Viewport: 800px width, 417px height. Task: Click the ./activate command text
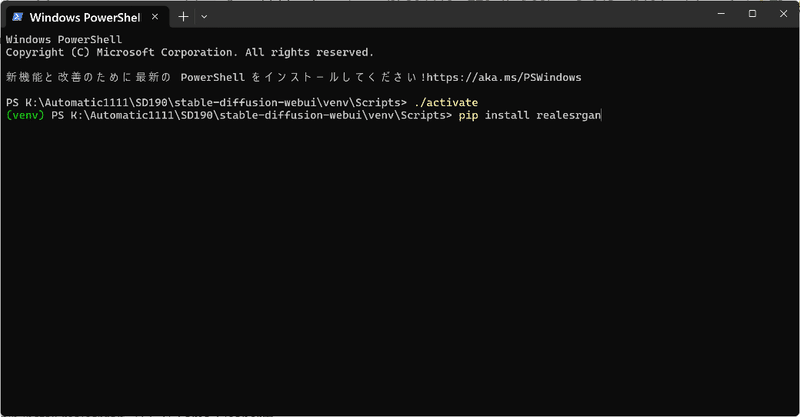(446, 103)
